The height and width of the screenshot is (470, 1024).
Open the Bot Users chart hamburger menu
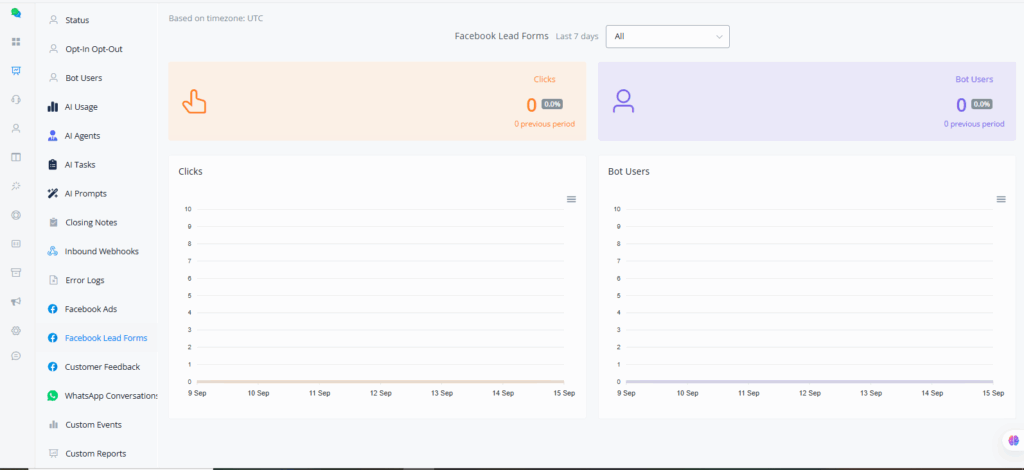pos(1000,199)
